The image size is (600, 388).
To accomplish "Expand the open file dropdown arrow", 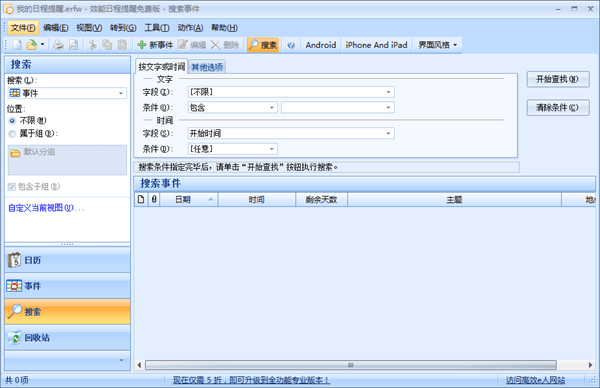I will point(42,45).
